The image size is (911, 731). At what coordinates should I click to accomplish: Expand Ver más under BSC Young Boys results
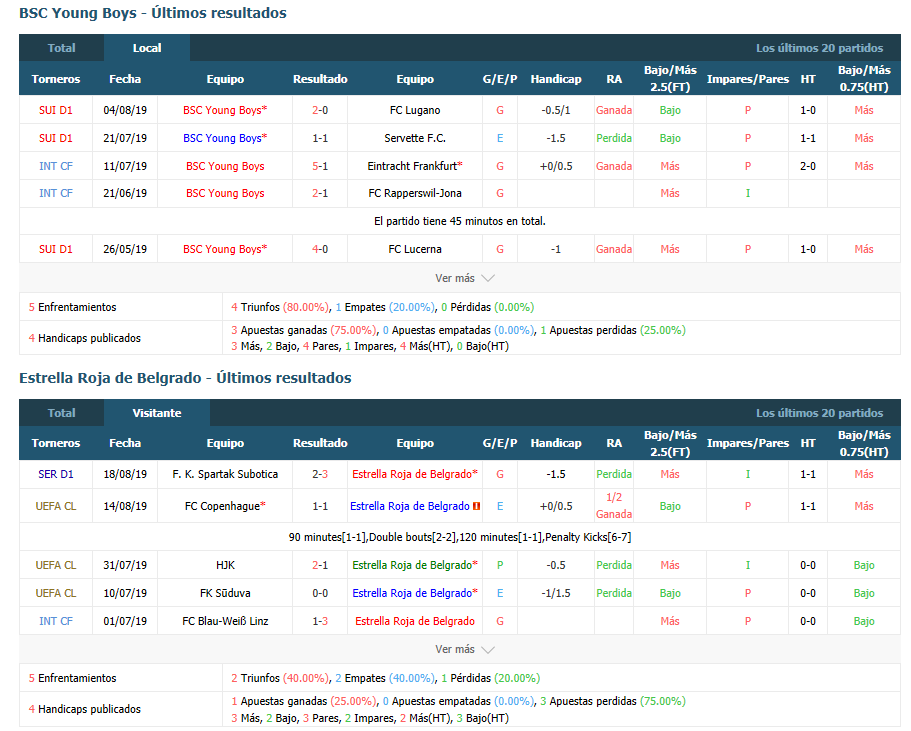tap(464, 278)
